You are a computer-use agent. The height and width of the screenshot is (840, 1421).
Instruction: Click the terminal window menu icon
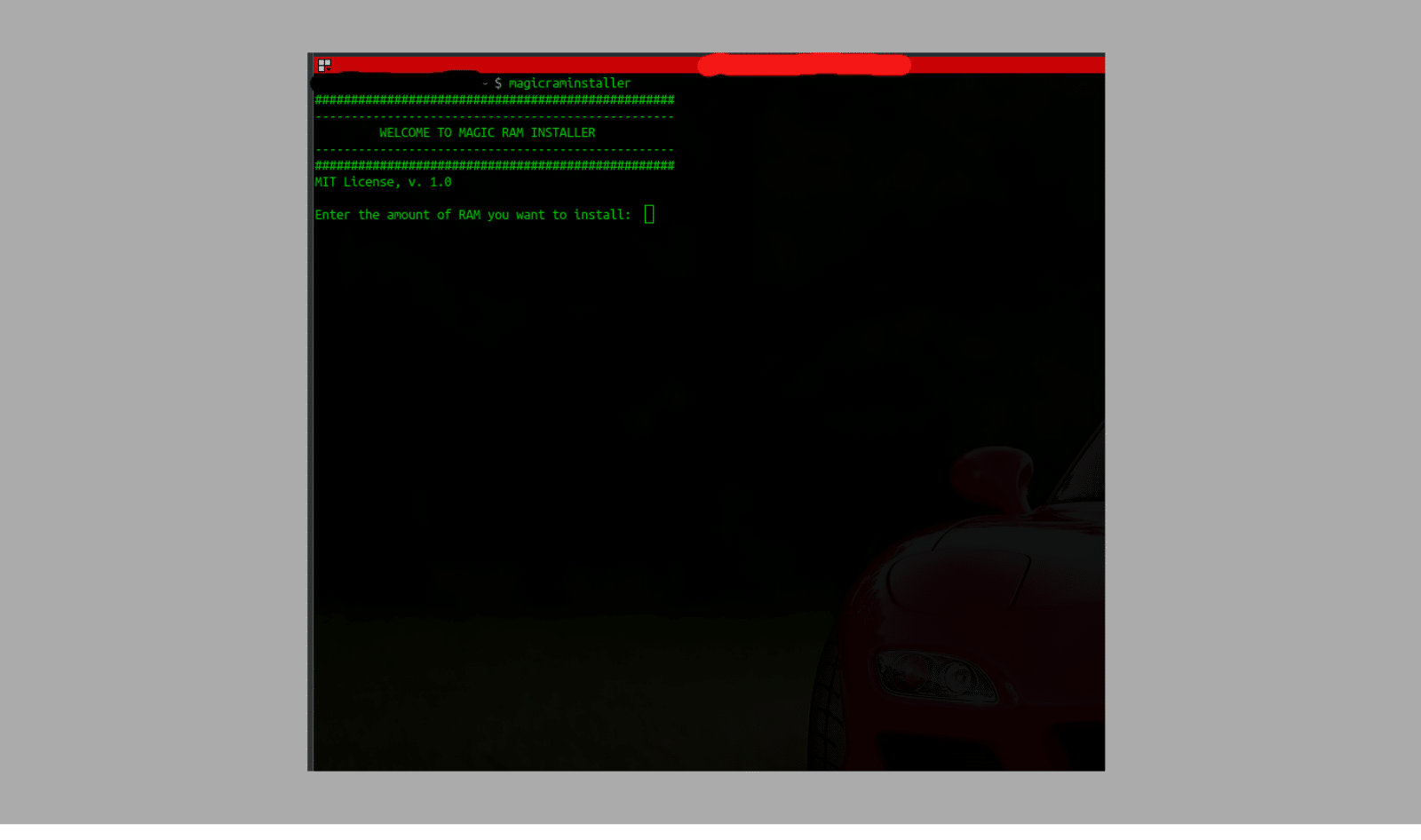[324, 65]
